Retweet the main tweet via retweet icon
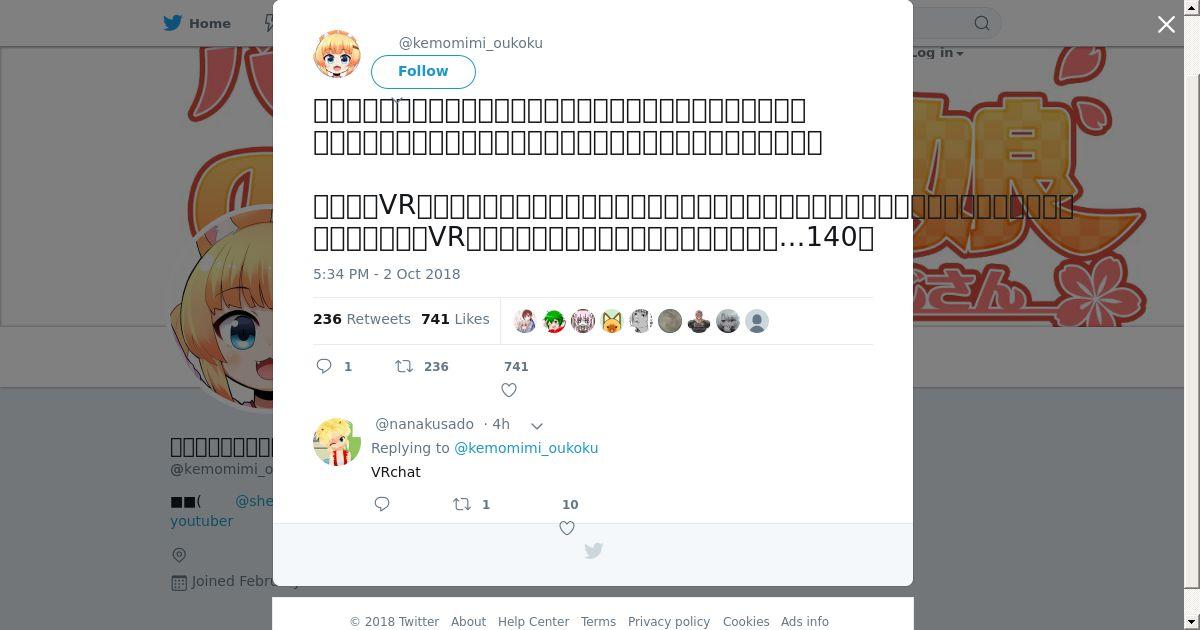This screenshot has width=1200, height=630. coord(404,366)
